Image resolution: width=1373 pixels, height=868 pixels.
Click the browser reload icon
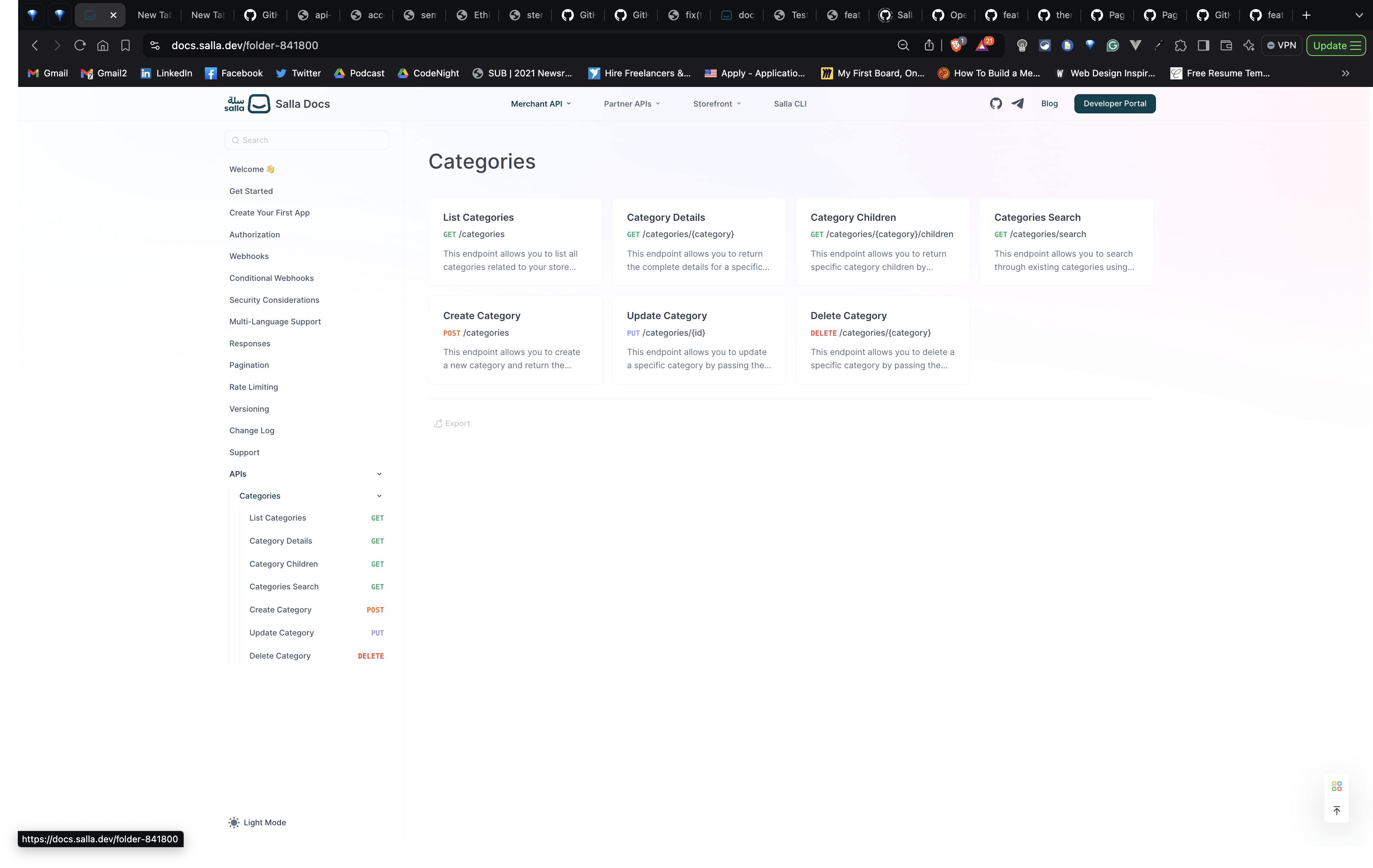(80, 45)
